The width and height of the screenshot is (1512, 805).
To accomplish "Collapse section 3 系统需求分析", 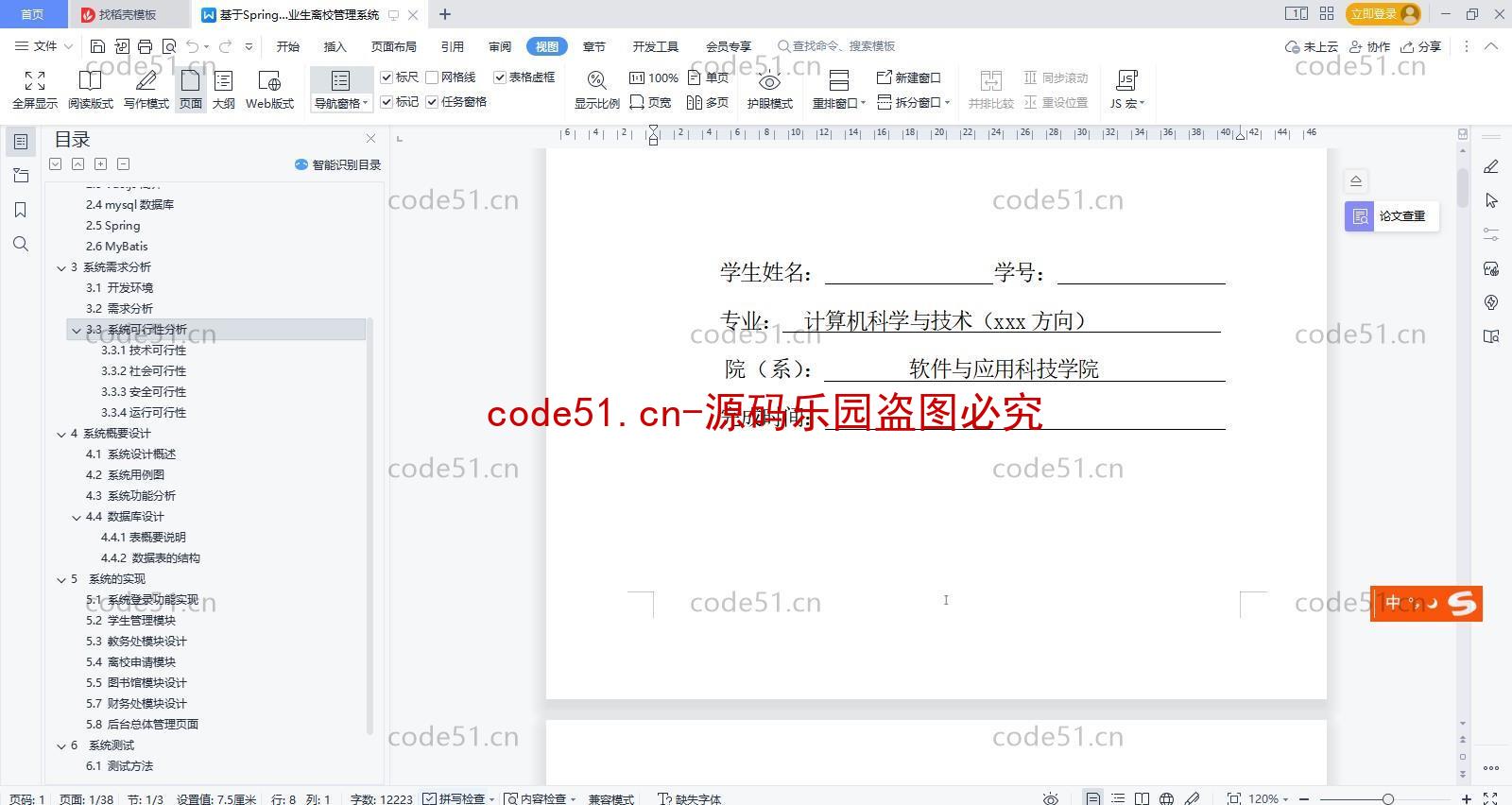I will click(x=61, y=267).
